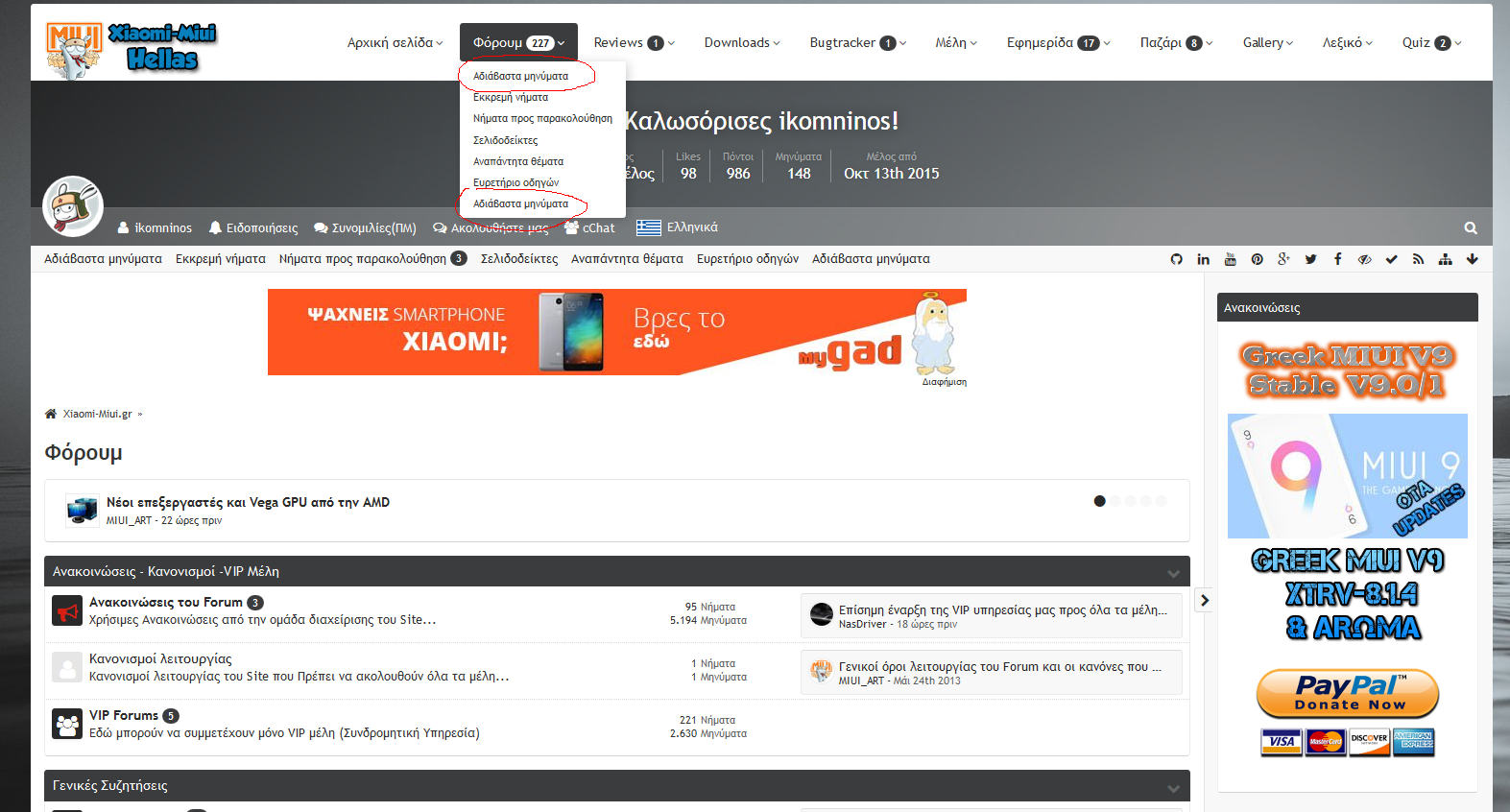This screenshot has width=1510, height=812.
Task: Open the Ανακοινώσεις του Forum link
Action: 165,602
